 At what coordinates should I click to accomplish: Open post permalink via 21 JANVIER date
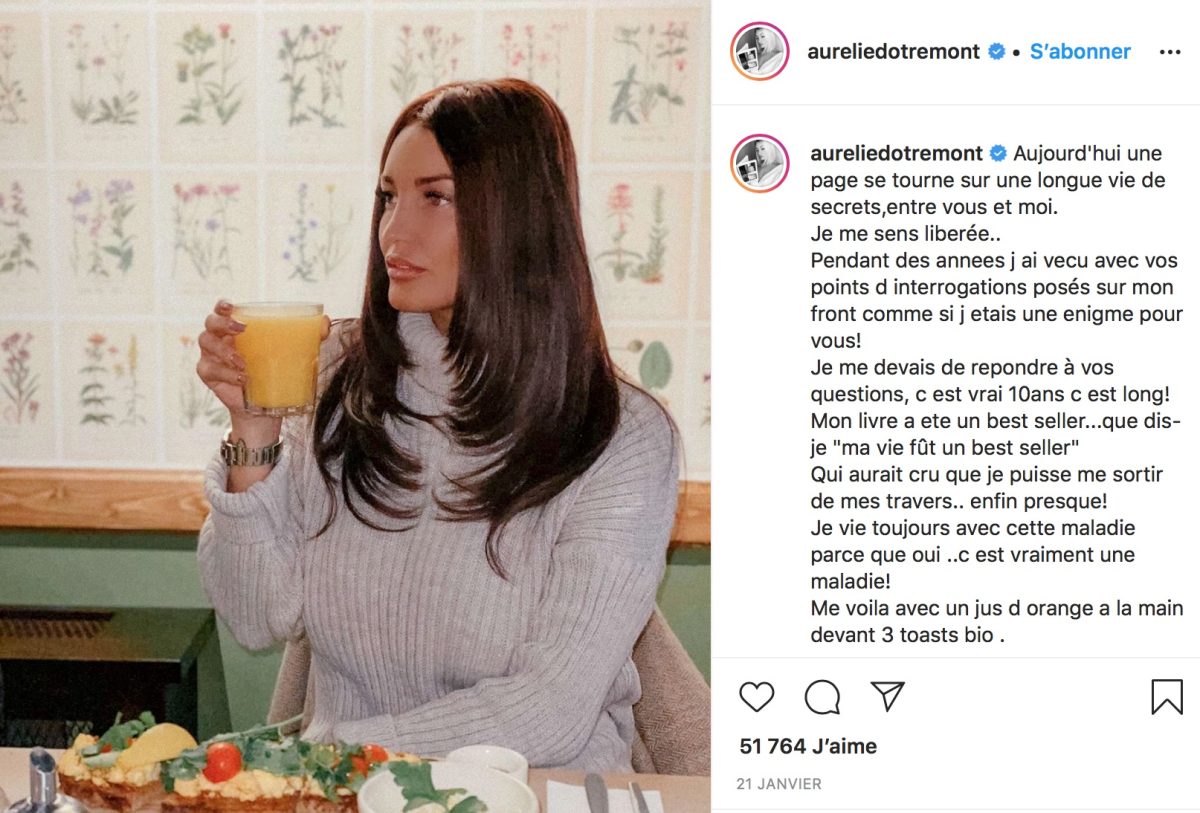(x=780, y=784)
